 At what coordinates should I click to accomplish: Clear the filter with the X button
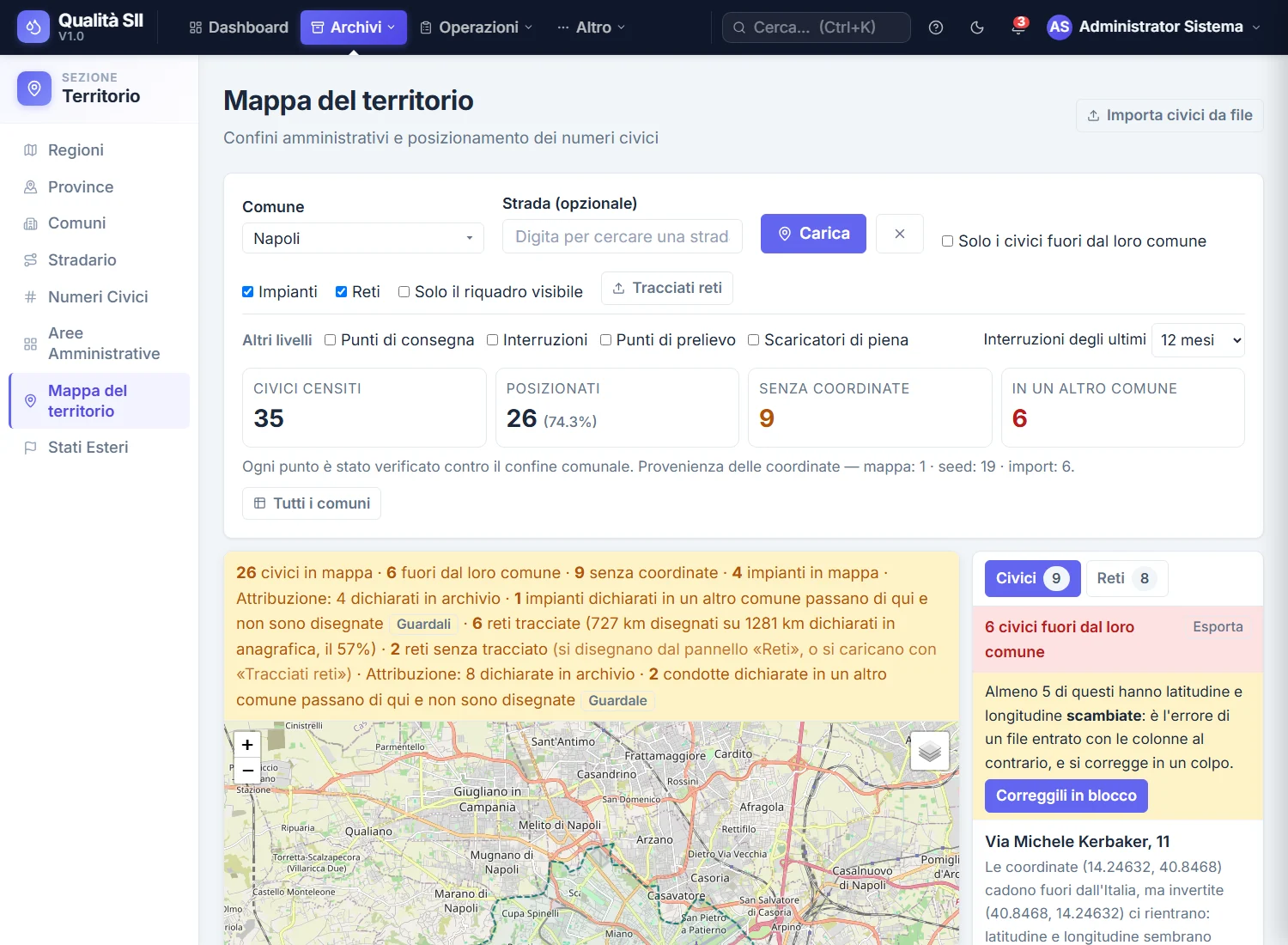[x=900, y=234]
